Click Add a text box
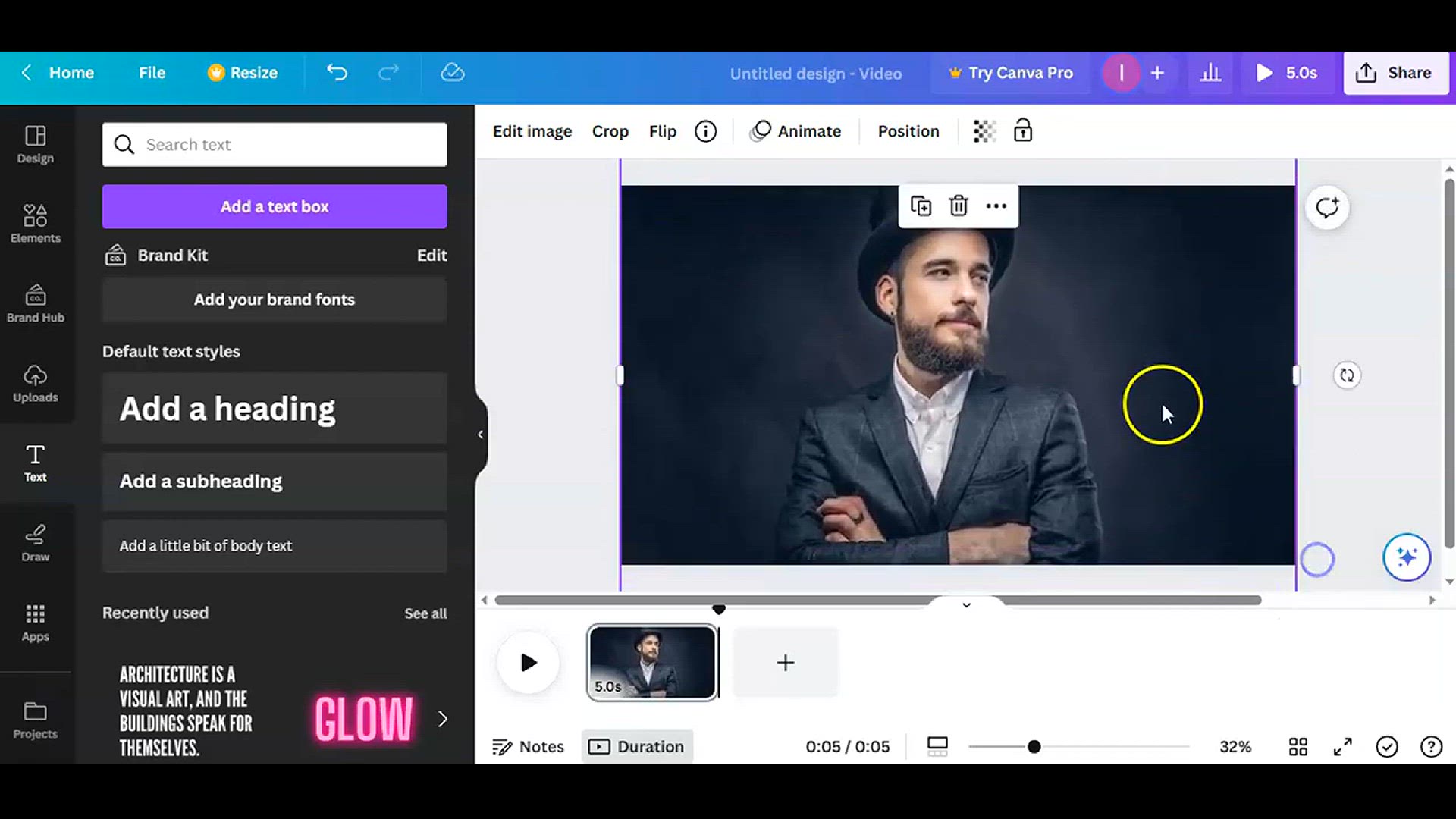Viewport: 1456px width, 819px height. click(275, 206)
